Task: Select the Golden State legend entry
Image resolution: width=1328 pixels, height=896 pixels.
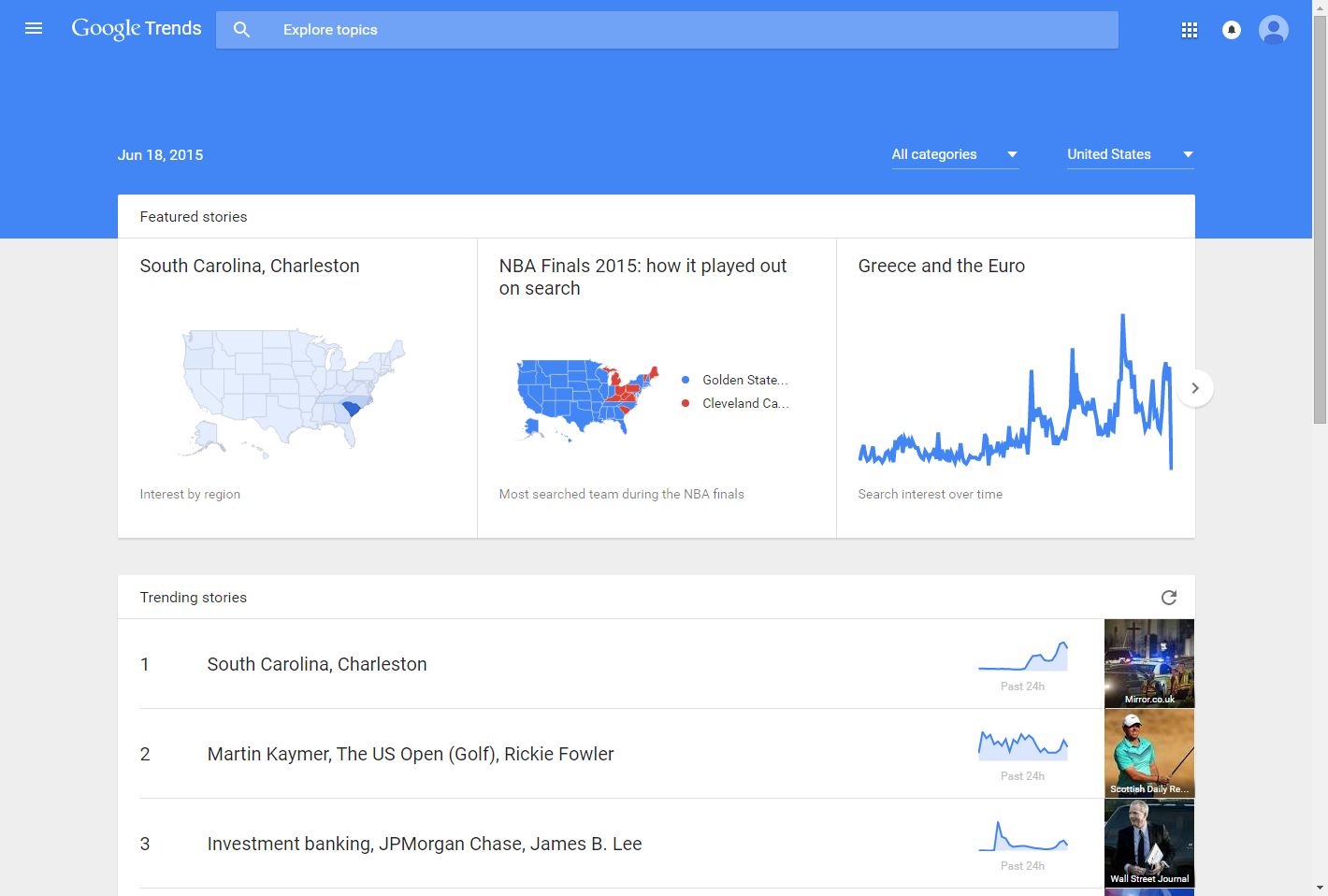Action: tap(743, 380)
